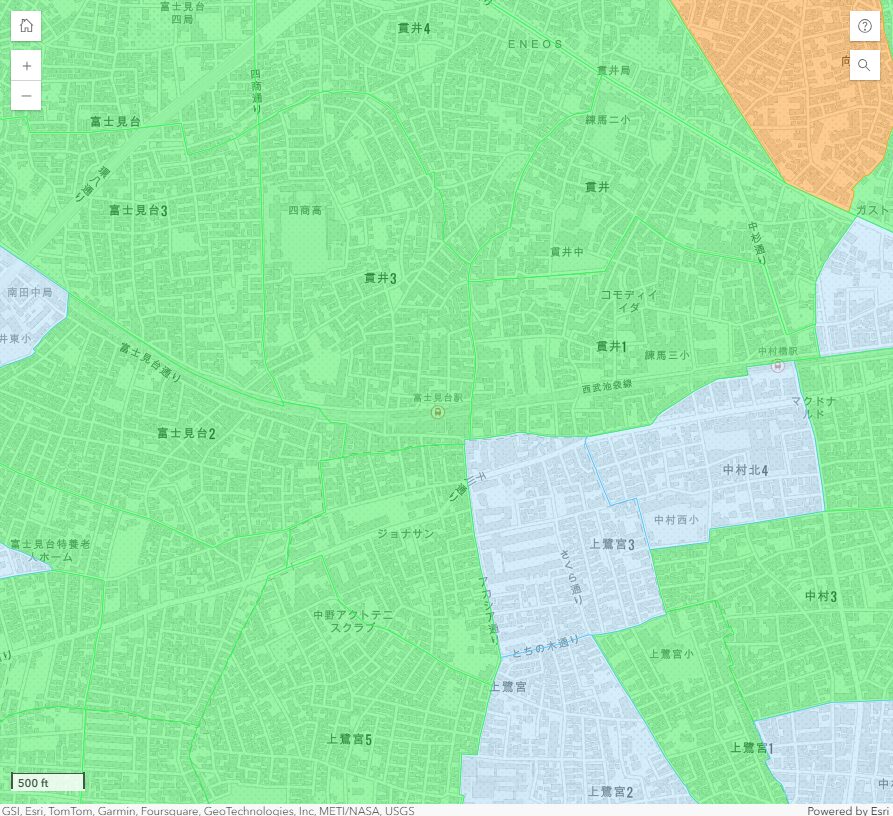Viewport: 893px width, 816px height.
Task: Zoom out with the minus button
Action: 26,95
